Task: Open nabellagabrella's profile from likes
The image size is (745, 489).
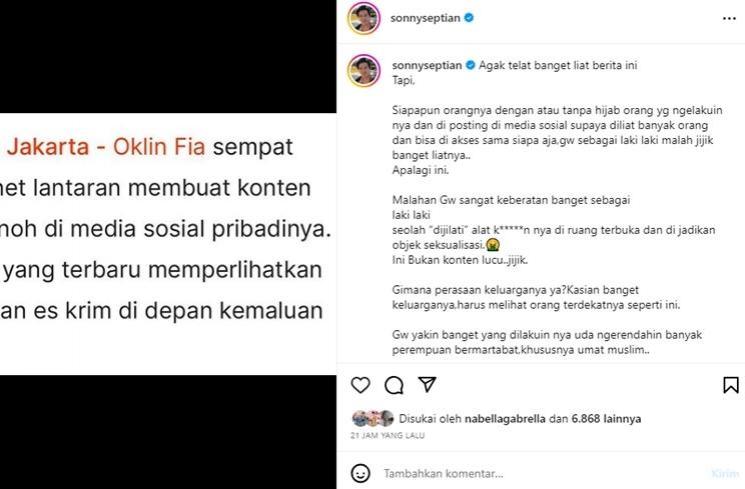Action: 505,419
